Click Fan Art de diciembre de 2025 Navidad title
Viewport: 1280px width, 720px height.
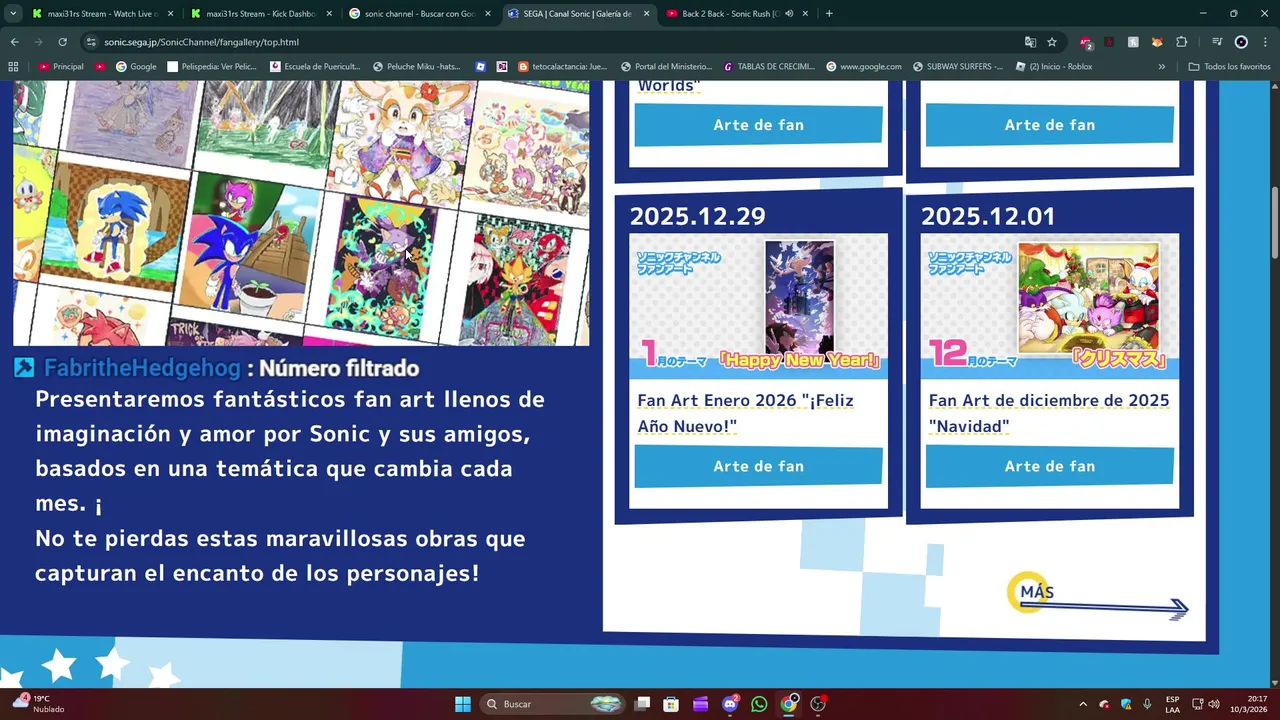1049,413
